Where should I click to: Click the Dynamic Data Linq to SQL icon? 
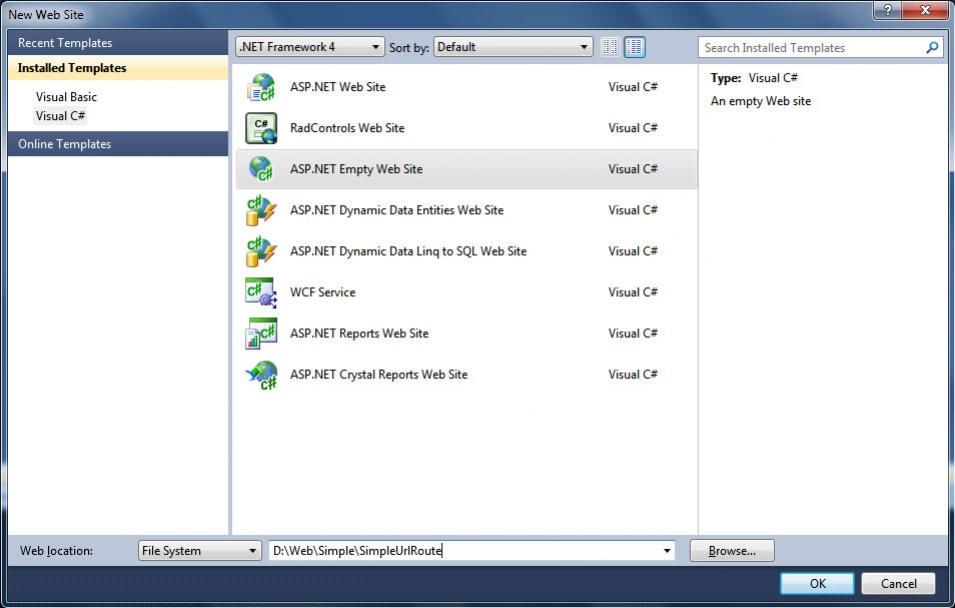click(261, 251)
